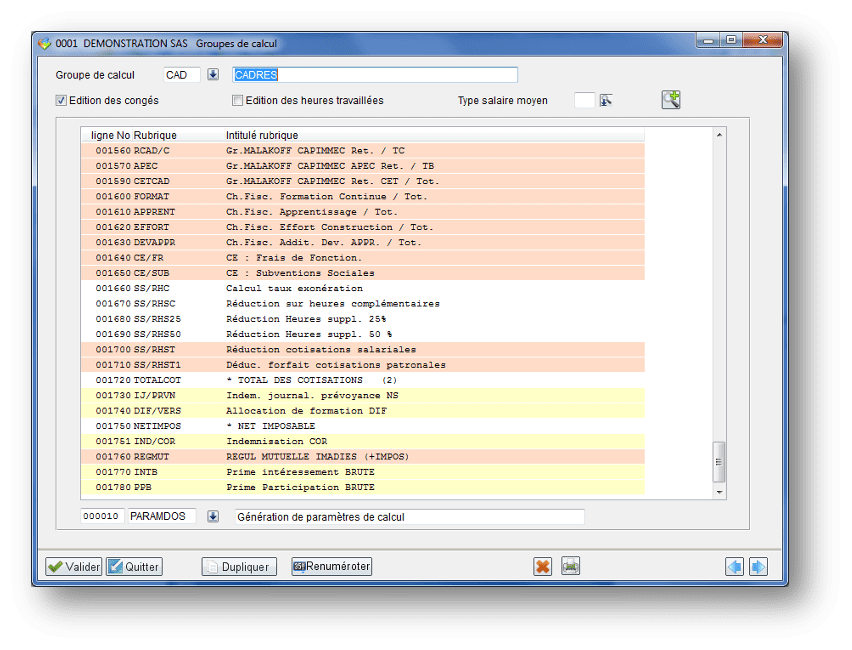Select row 001730 IJ/PRVN
Image resolution: width=852 pixels, height=650 pixels.
[x=363, y=395]
